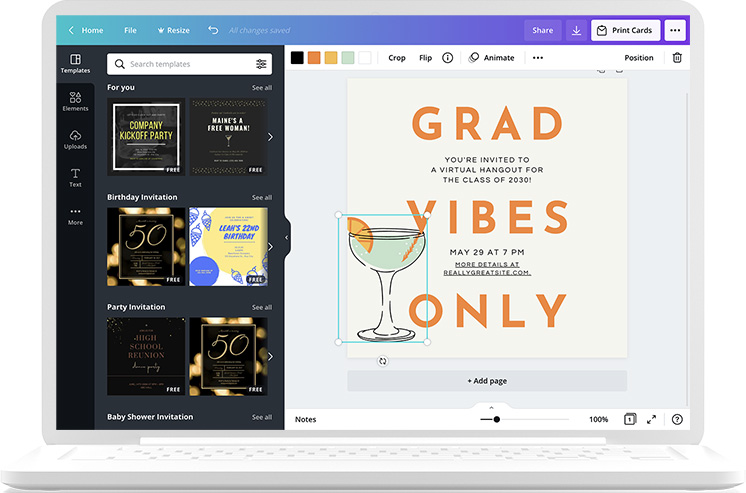Select the MAY 29 AT 7 PM text

[x=487, y=252]
